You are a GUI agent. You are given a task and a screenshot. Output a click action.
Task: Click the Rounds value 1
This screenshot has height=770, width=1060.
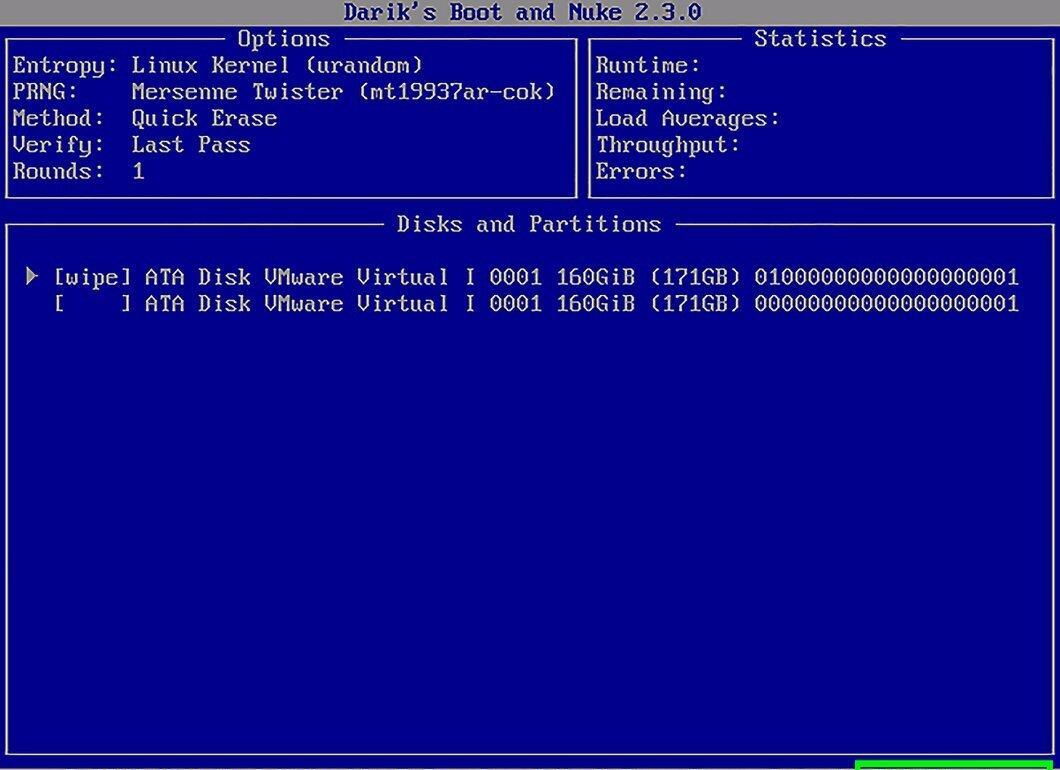(x=138, y=171)
